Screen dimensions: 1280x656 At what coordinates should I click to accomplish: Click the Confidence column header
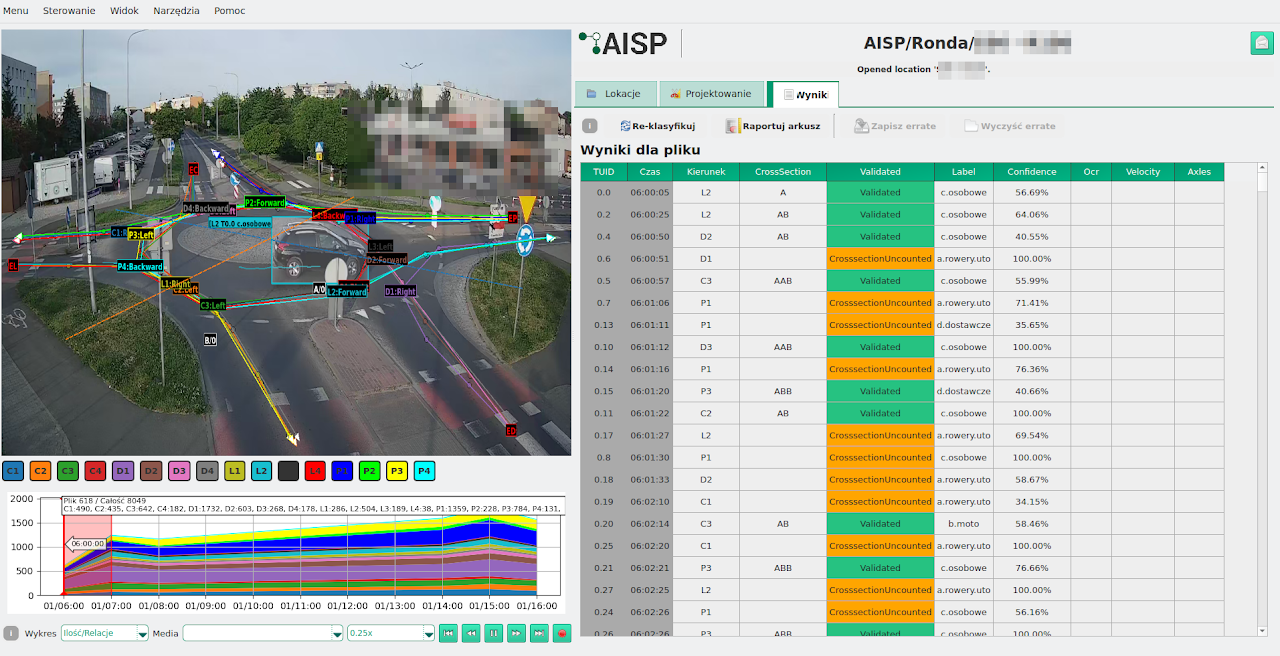coord(1031,172)
